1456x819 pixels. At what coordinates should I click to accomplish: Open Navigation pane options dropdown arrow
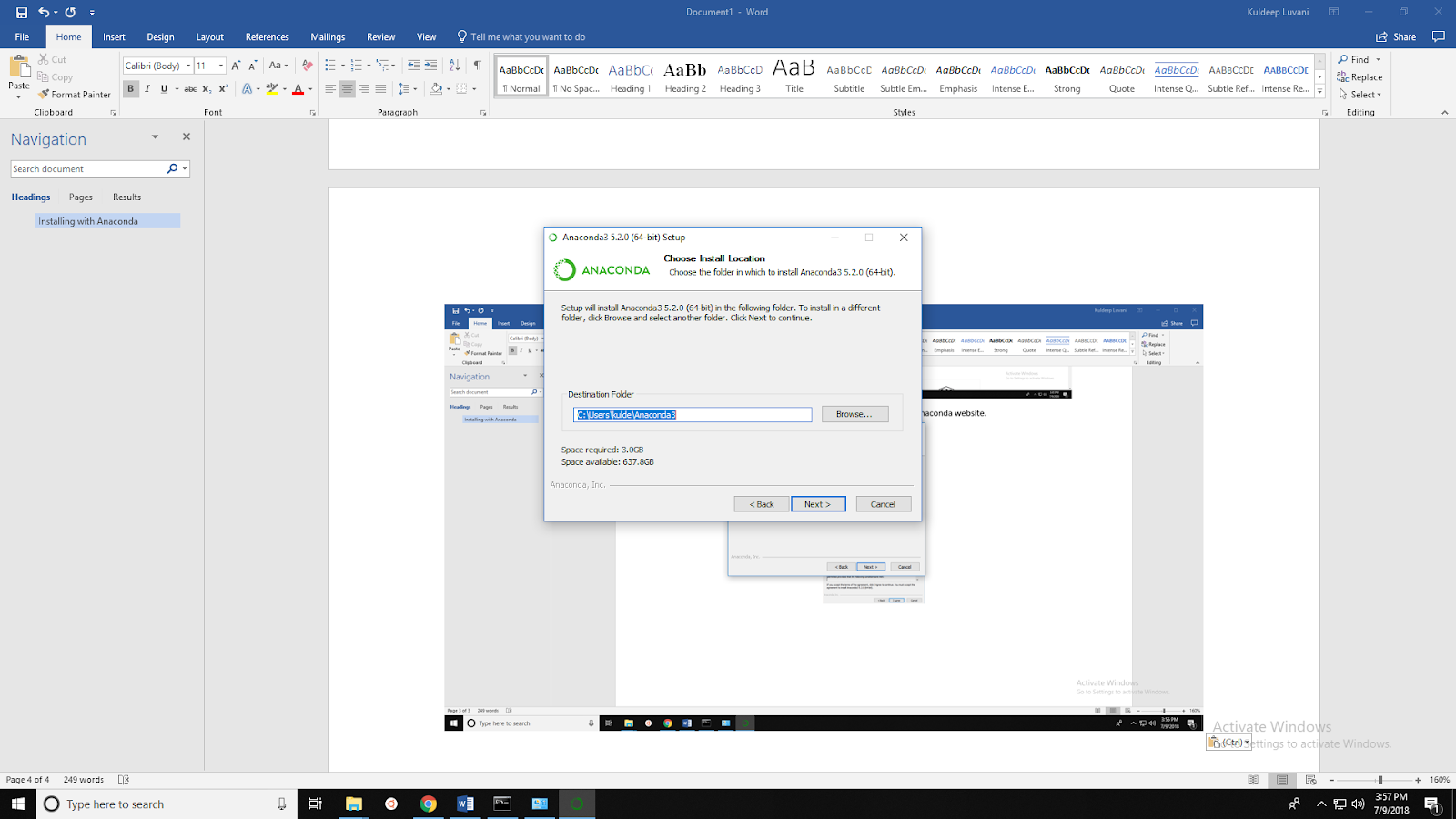coord(155,137)
